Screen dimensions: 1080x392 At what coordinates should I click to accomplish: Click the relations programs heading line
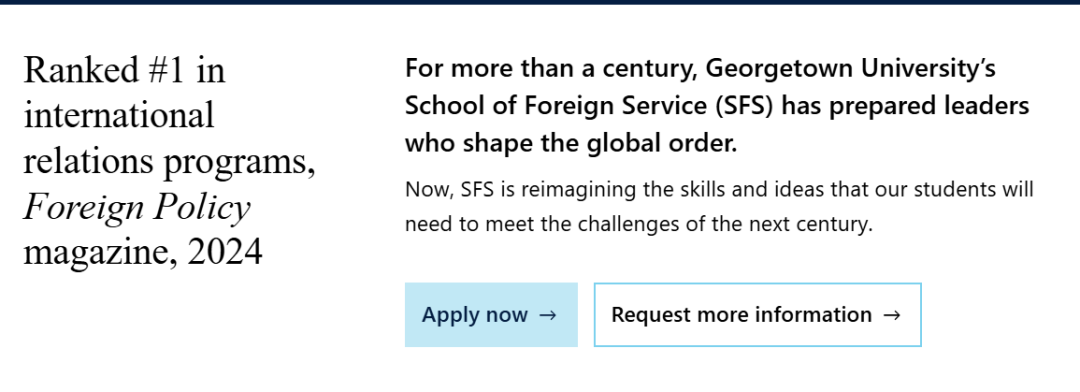169,163
